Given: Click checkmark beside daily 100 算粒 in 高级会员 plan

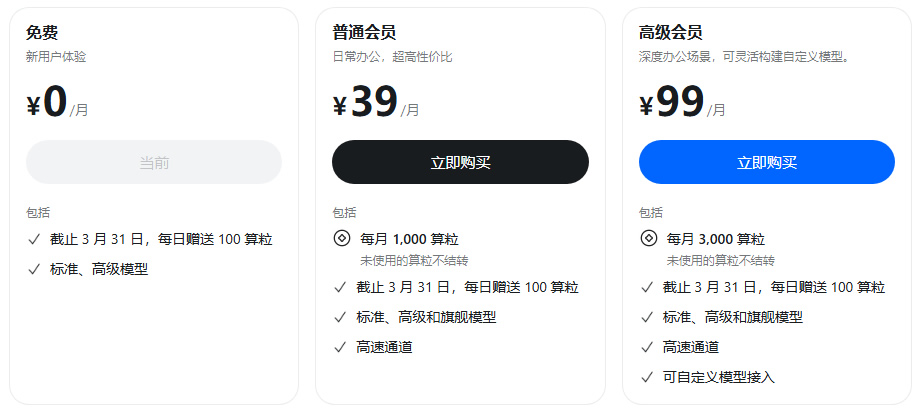Looking at the screenshot, I should point(648,287).
